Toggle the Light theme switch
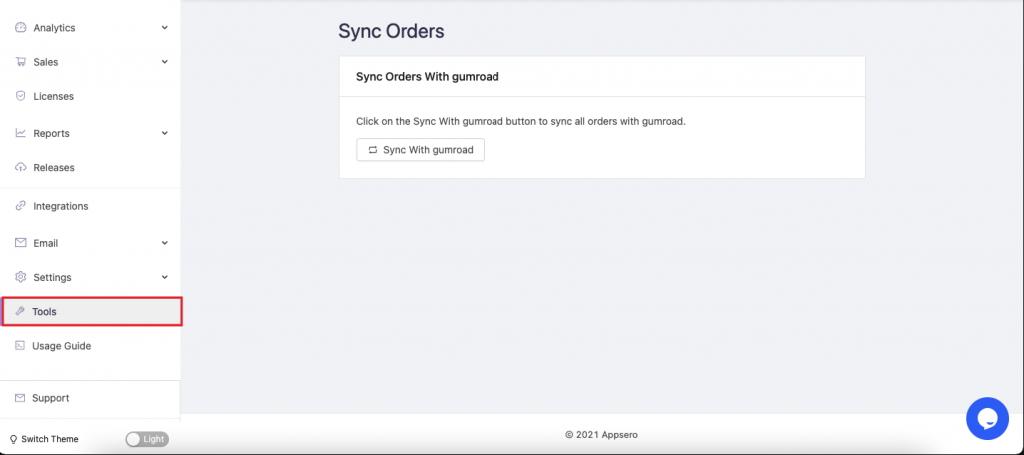 point(147,439)
